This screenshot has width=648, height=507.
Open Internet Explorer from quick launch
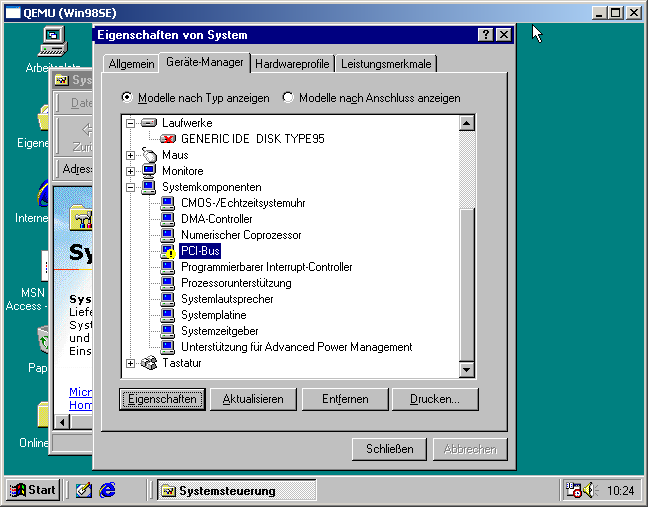(x=107, y=490)
